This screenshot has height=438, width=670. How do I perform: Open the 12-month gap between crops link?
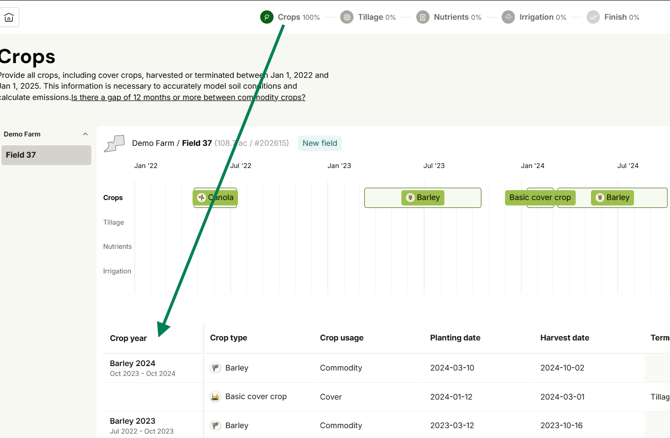click(188, 98)
